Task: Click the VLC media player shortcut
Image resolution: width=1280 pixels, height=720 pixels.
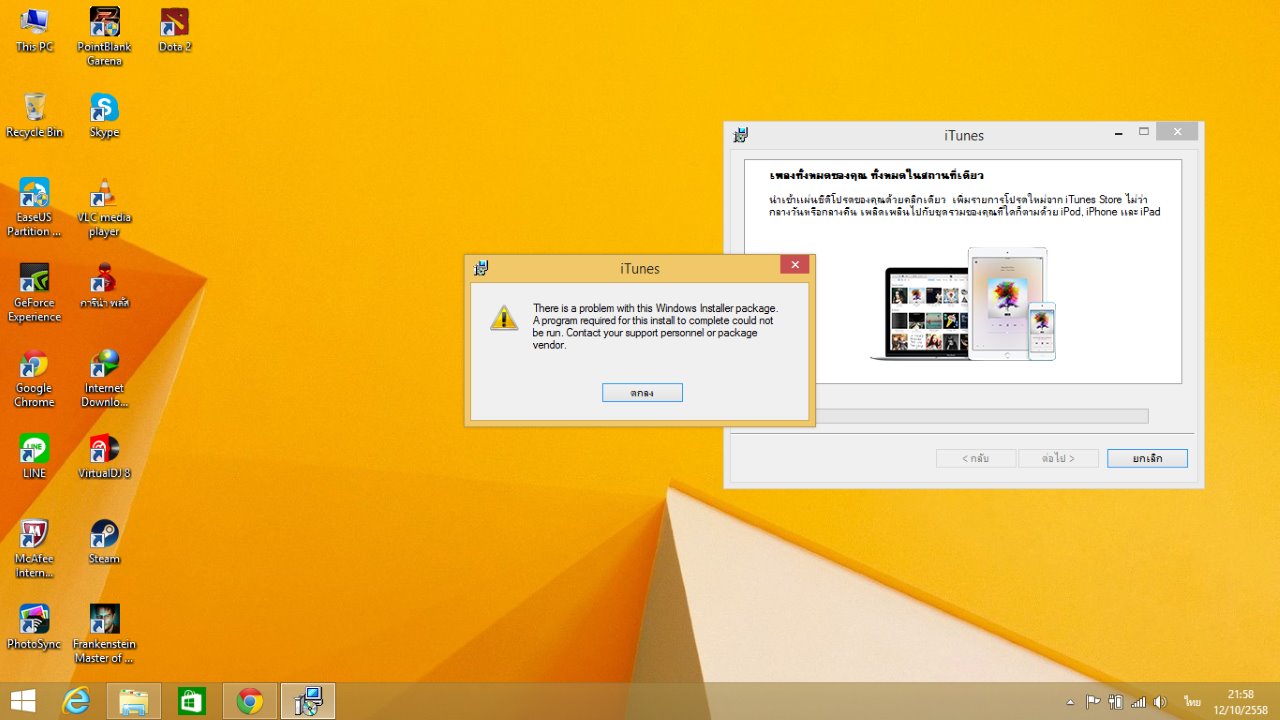Action: [104, 208]
